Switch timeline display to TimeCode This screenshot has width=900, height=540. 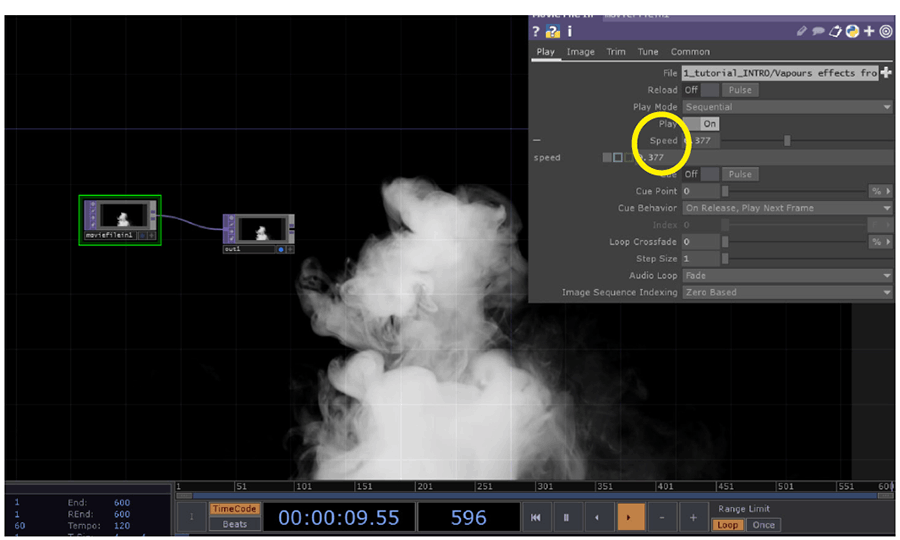coord(234,509)
